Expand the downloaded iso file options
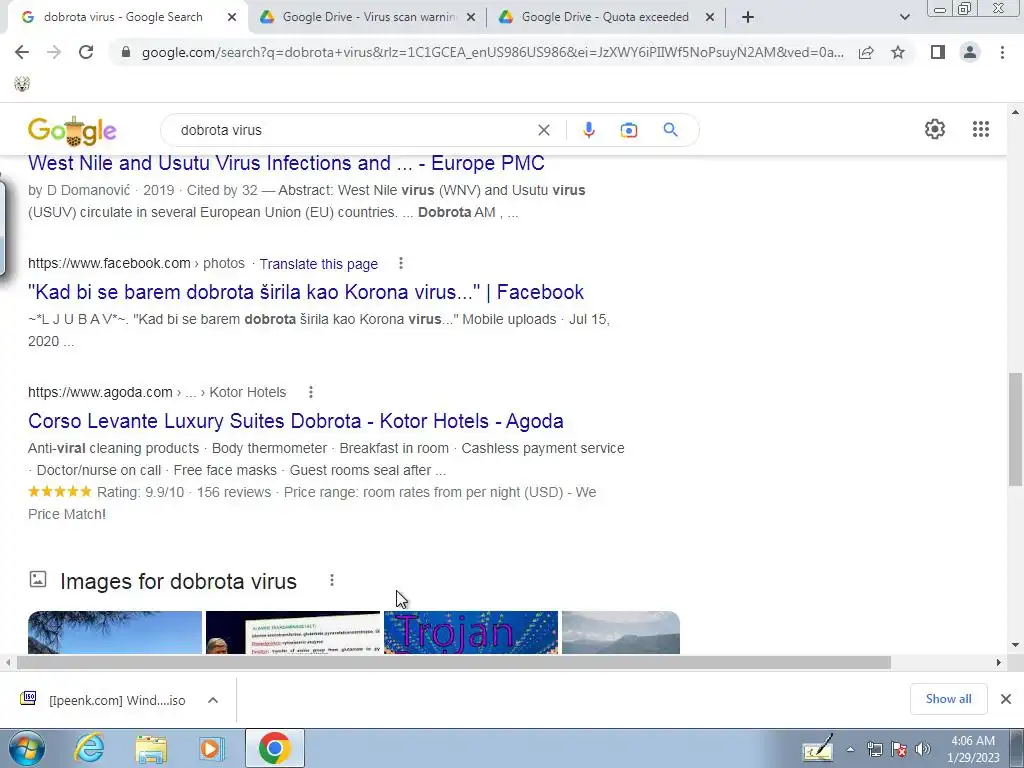The image size is (1024, 768). click(x=212, y=700)
